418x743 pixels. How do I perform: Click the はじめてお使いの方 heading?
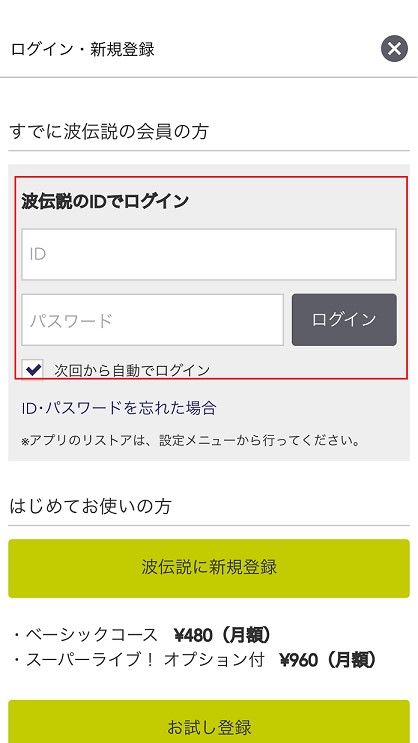pos(90,507)
